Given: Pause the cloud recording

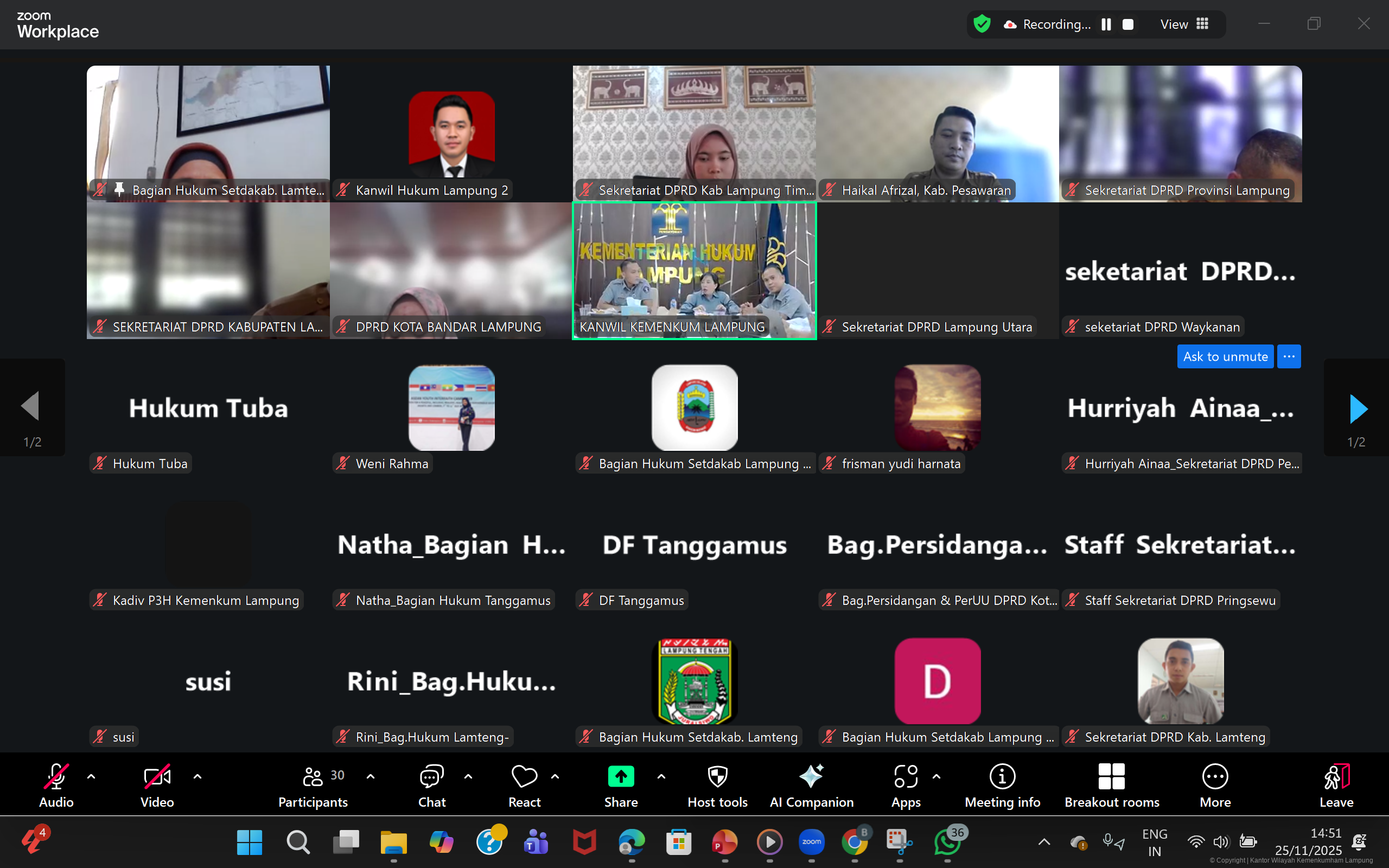Looking at the screenshot, I should point(1105,24).
